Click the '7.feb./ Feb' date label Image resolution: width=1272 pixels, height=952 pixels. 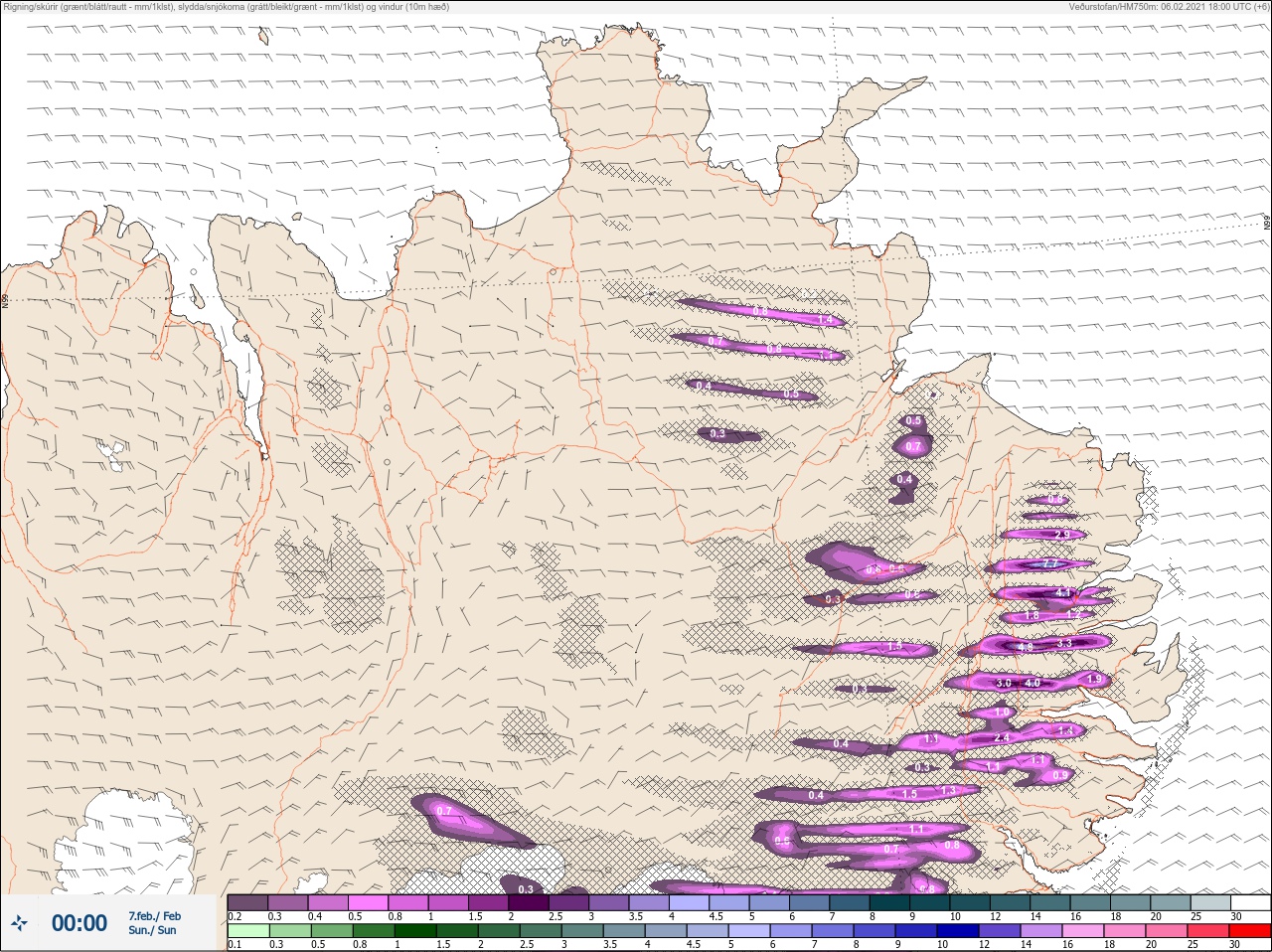(x=154, y=916)
